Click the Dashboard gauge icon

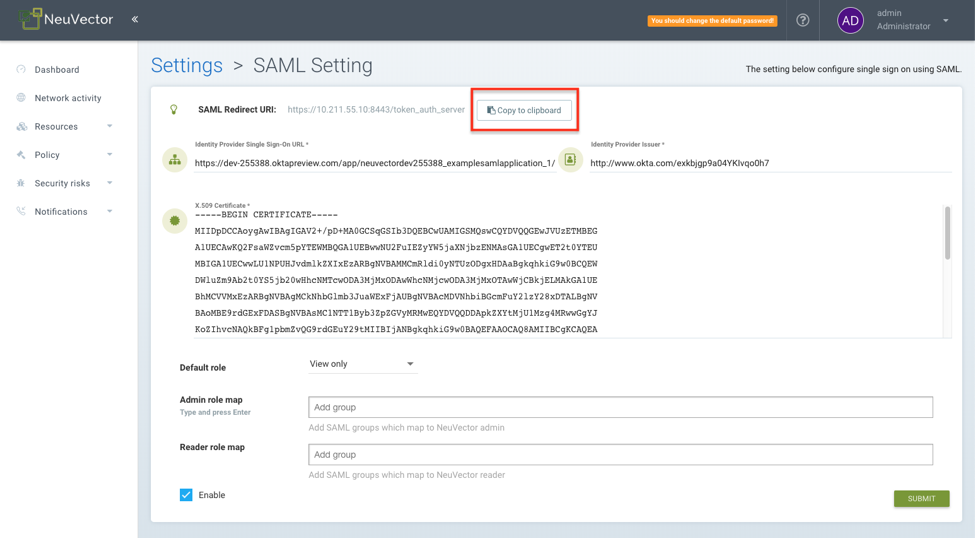tap(21, 69)
